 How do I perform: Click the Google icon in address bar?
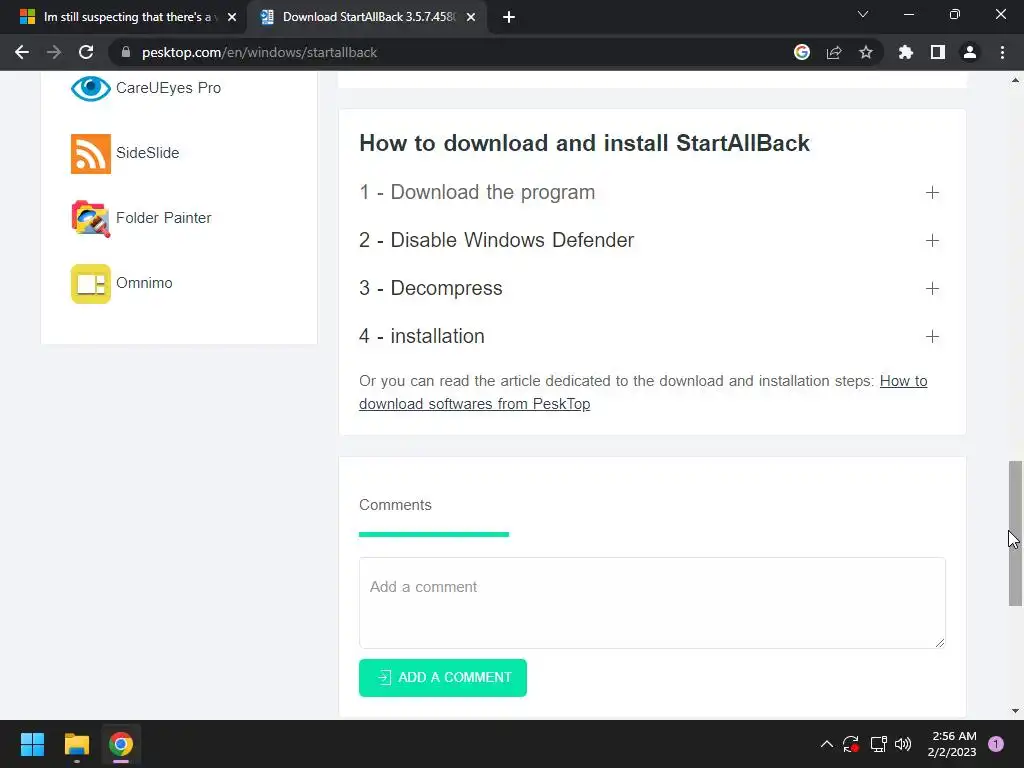coord(801,52)
